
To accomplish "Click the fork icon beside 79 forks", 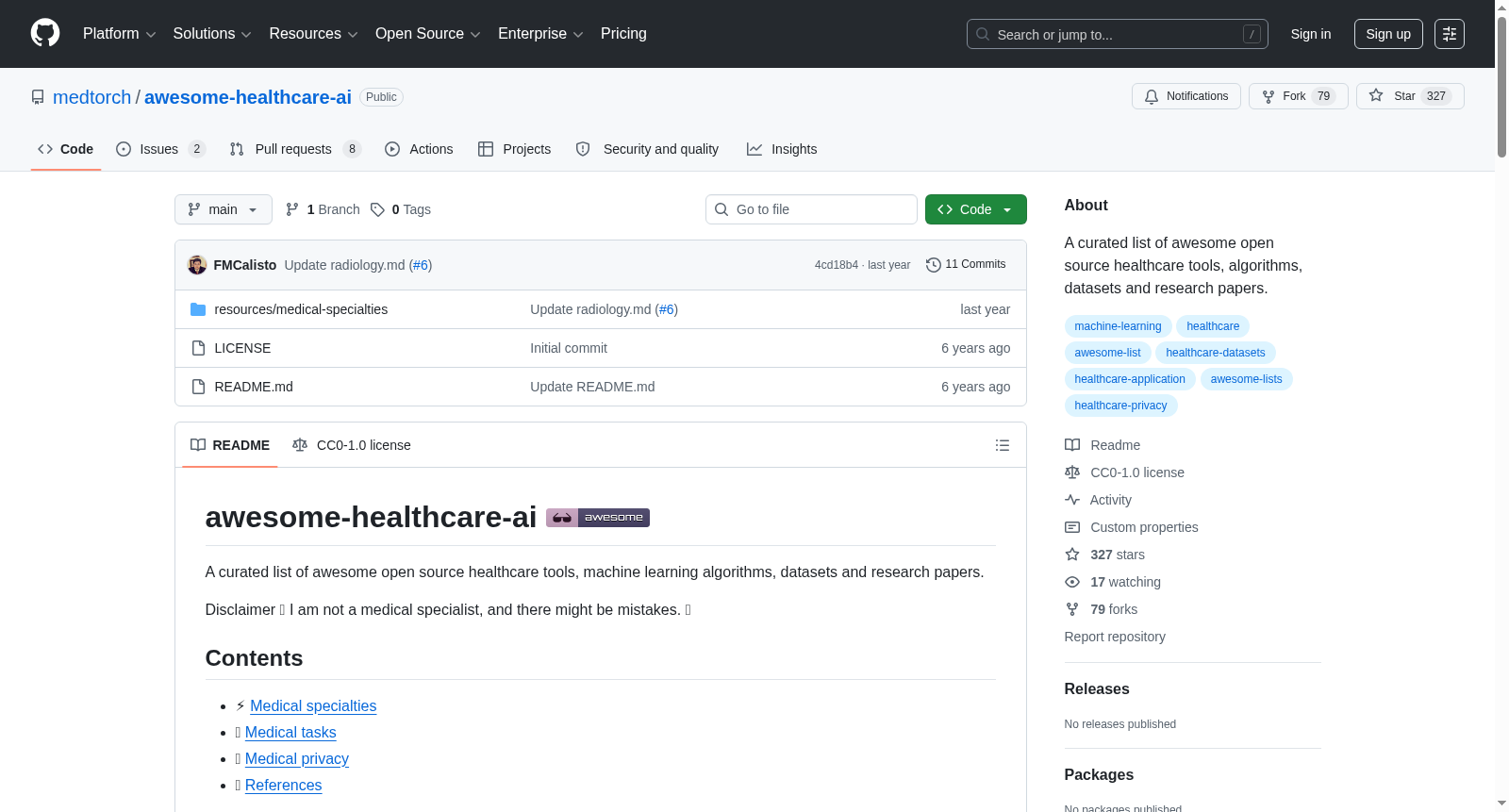I will point(1072,609).
